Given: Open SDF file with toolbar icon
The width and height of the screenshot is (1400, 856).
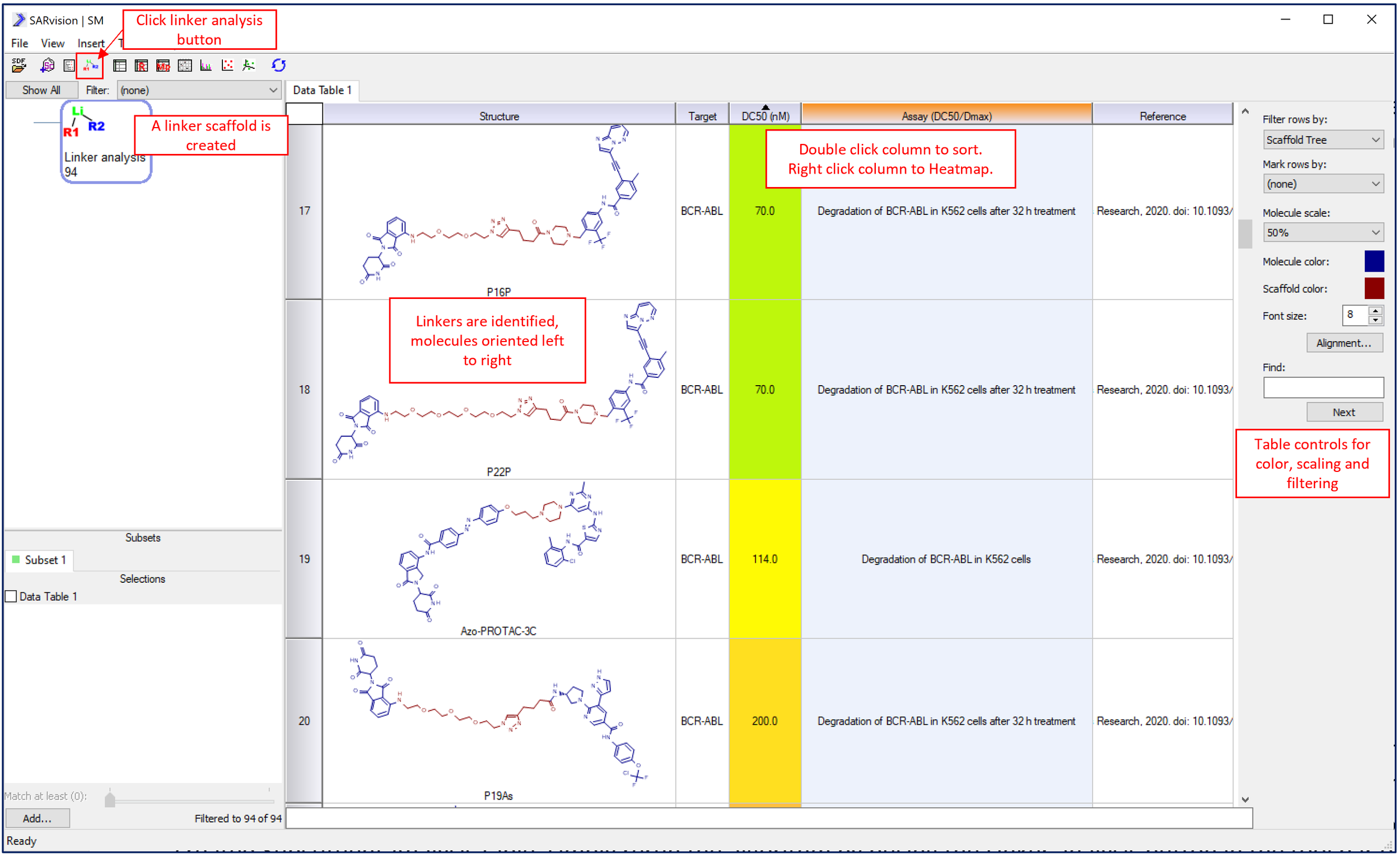Looking at the screenshot, I should pos(18,66).
